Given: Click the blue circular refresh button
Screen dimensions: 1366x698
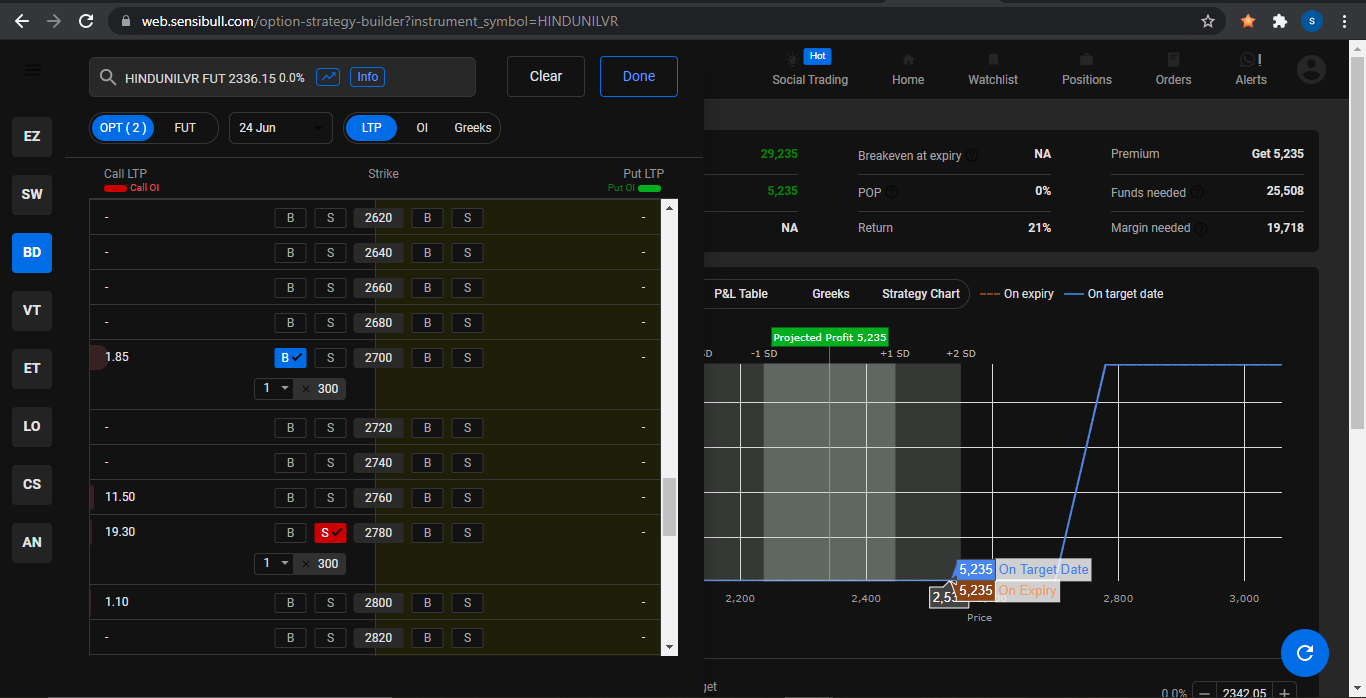Looking at the screenshot, I should coord(1305,654).
